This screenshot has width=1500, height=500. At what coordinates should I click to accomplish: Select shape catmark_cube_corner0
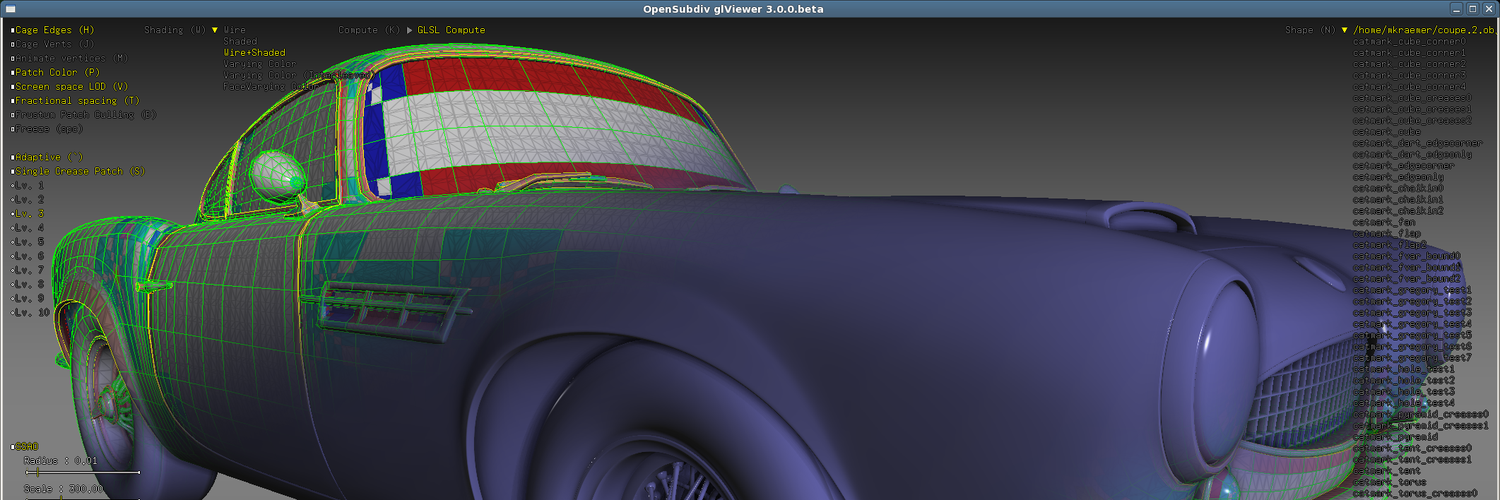click(x=1409, y=41)
